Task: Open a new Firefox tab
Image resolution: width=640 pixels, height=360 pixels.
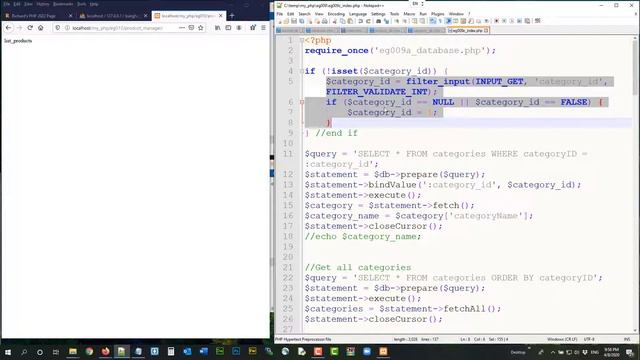Action: (232, 16)
